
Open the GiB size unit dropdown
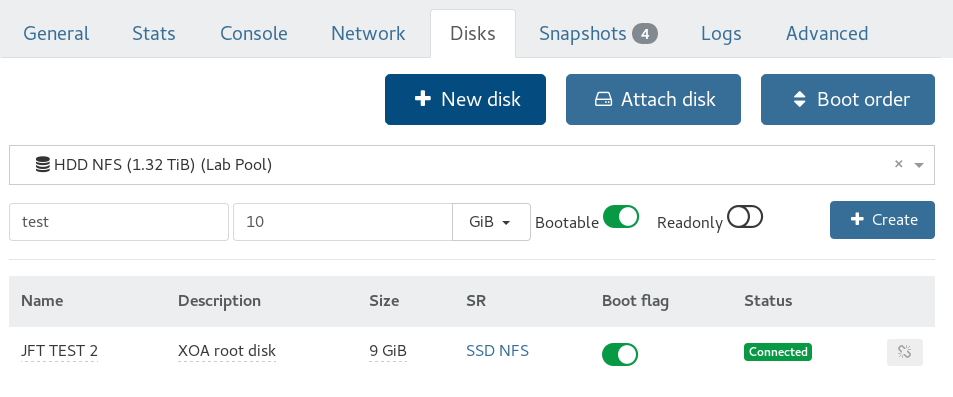point(491,222)
